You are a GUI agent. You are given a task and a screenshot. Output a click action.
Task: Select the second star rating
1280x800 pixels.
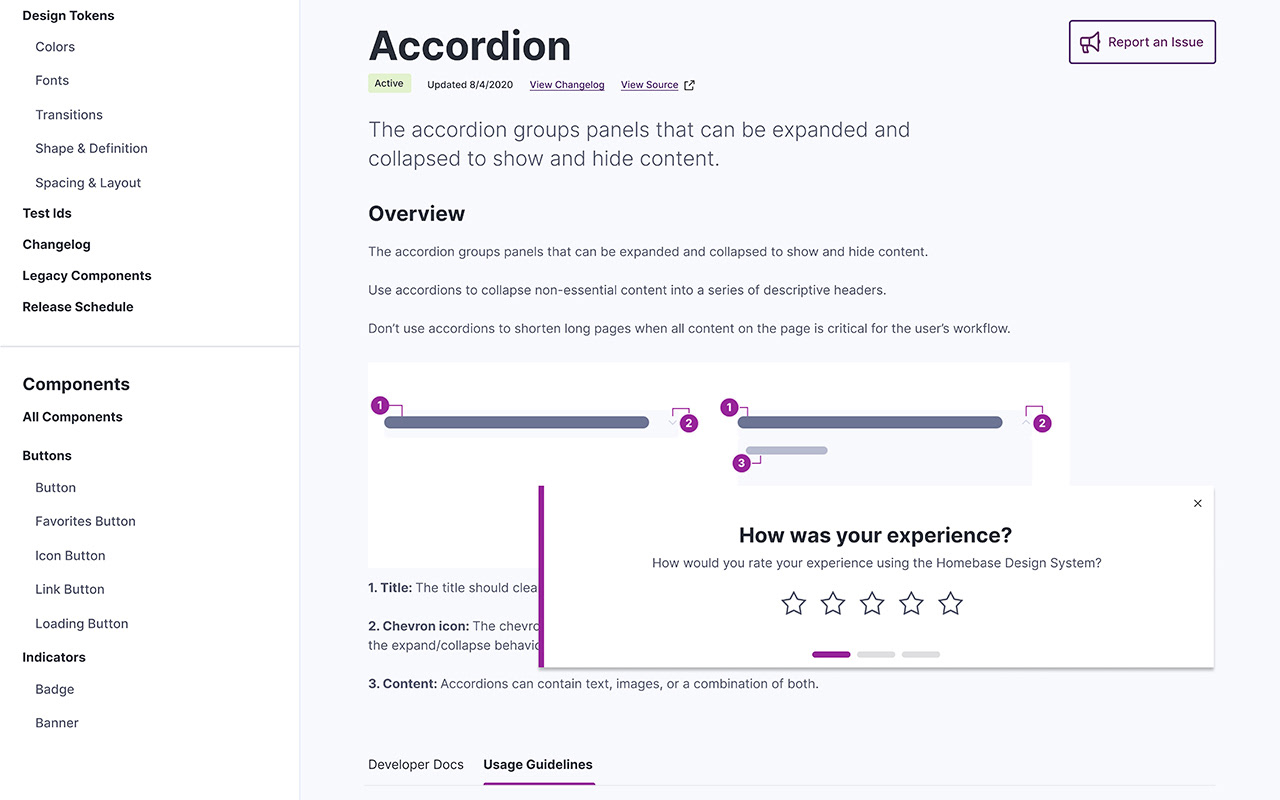click(x=833, y=603)
